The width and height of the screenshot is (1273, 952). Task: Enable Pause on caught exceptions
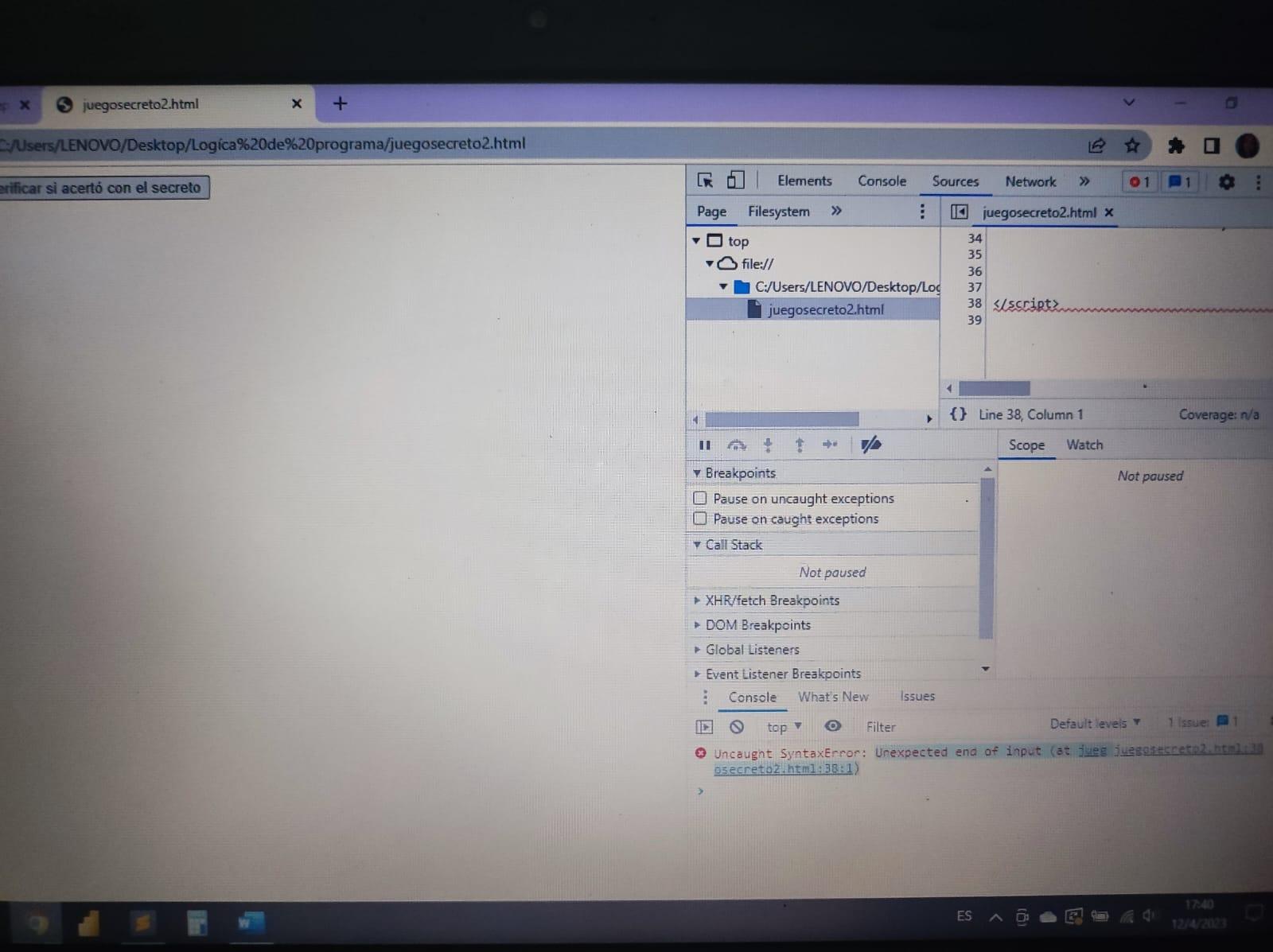(700, 519)
